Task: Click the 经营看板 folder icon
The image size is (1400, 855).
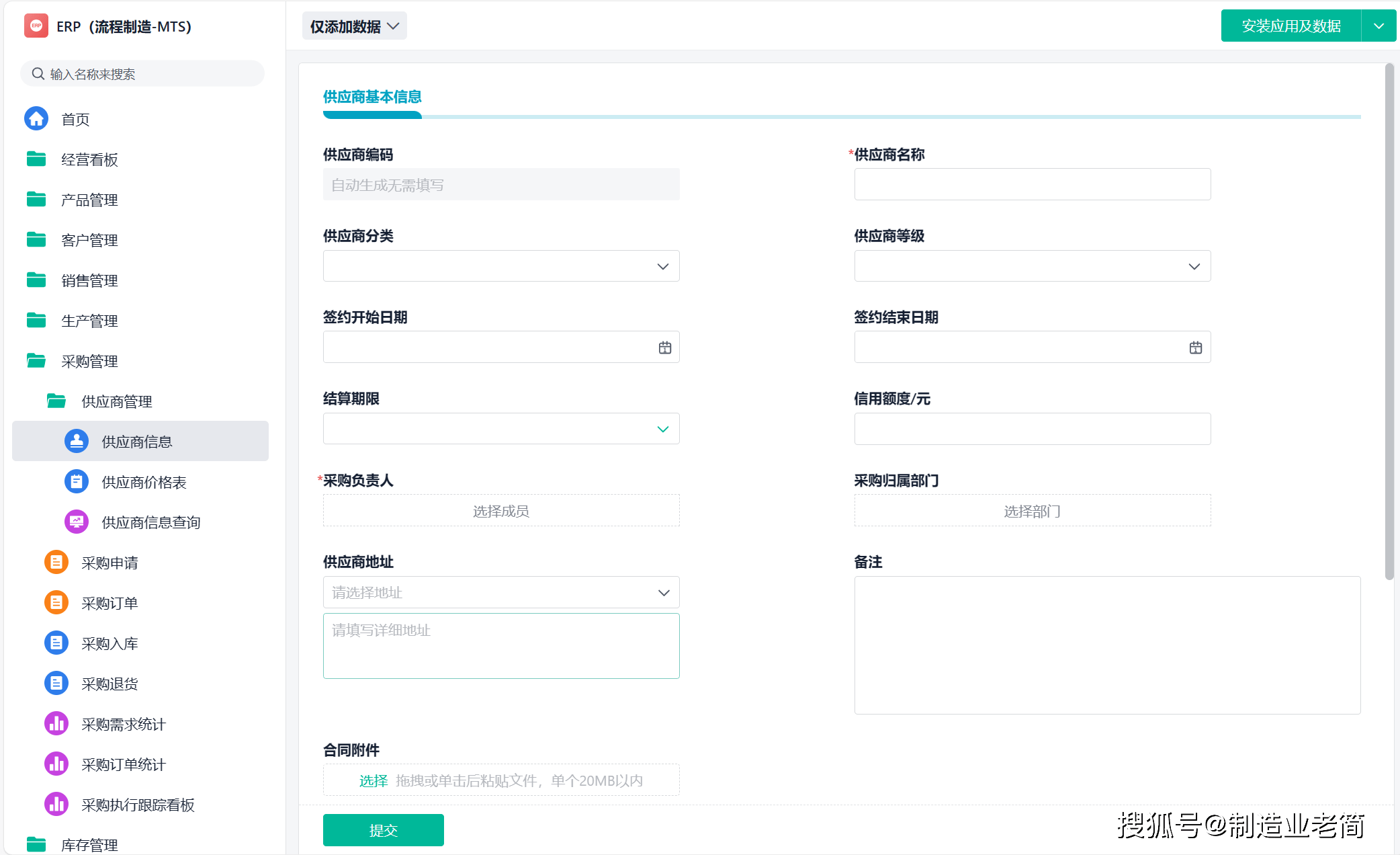Action: pyautogui.click(x=36, y=159)
